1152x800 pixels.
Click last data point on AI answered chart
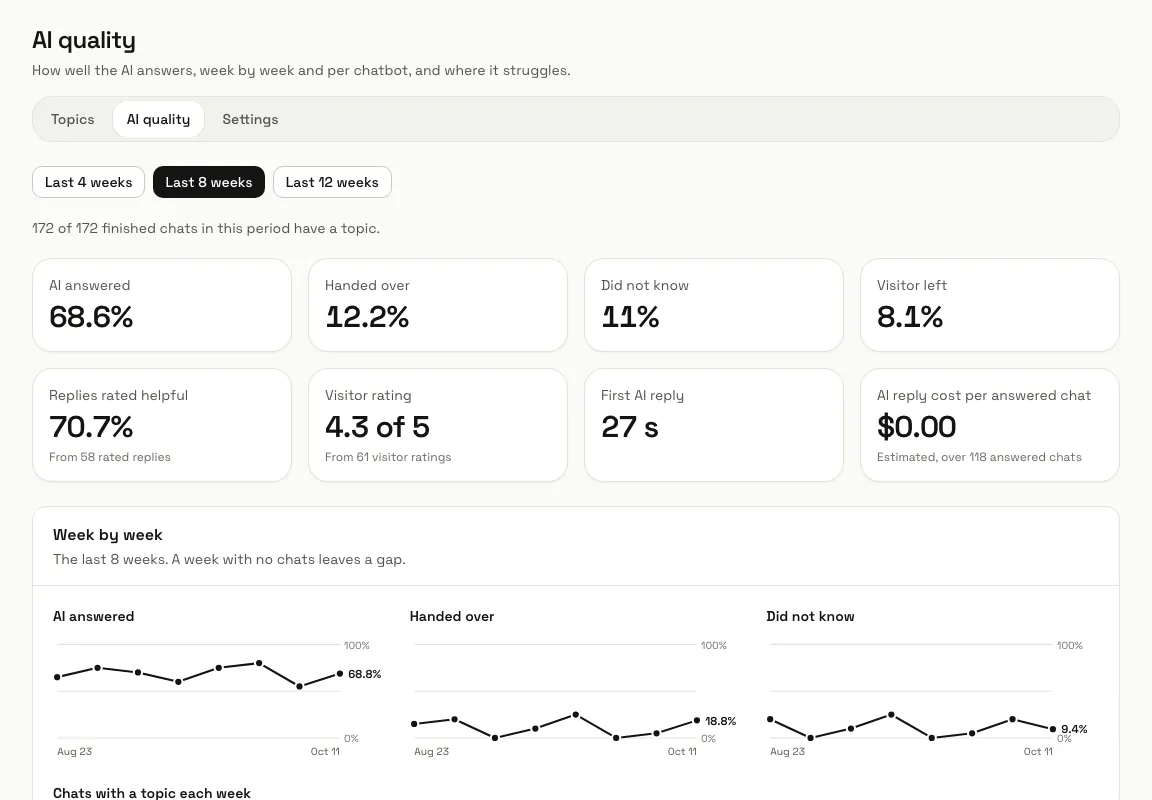tap(339, 674)
